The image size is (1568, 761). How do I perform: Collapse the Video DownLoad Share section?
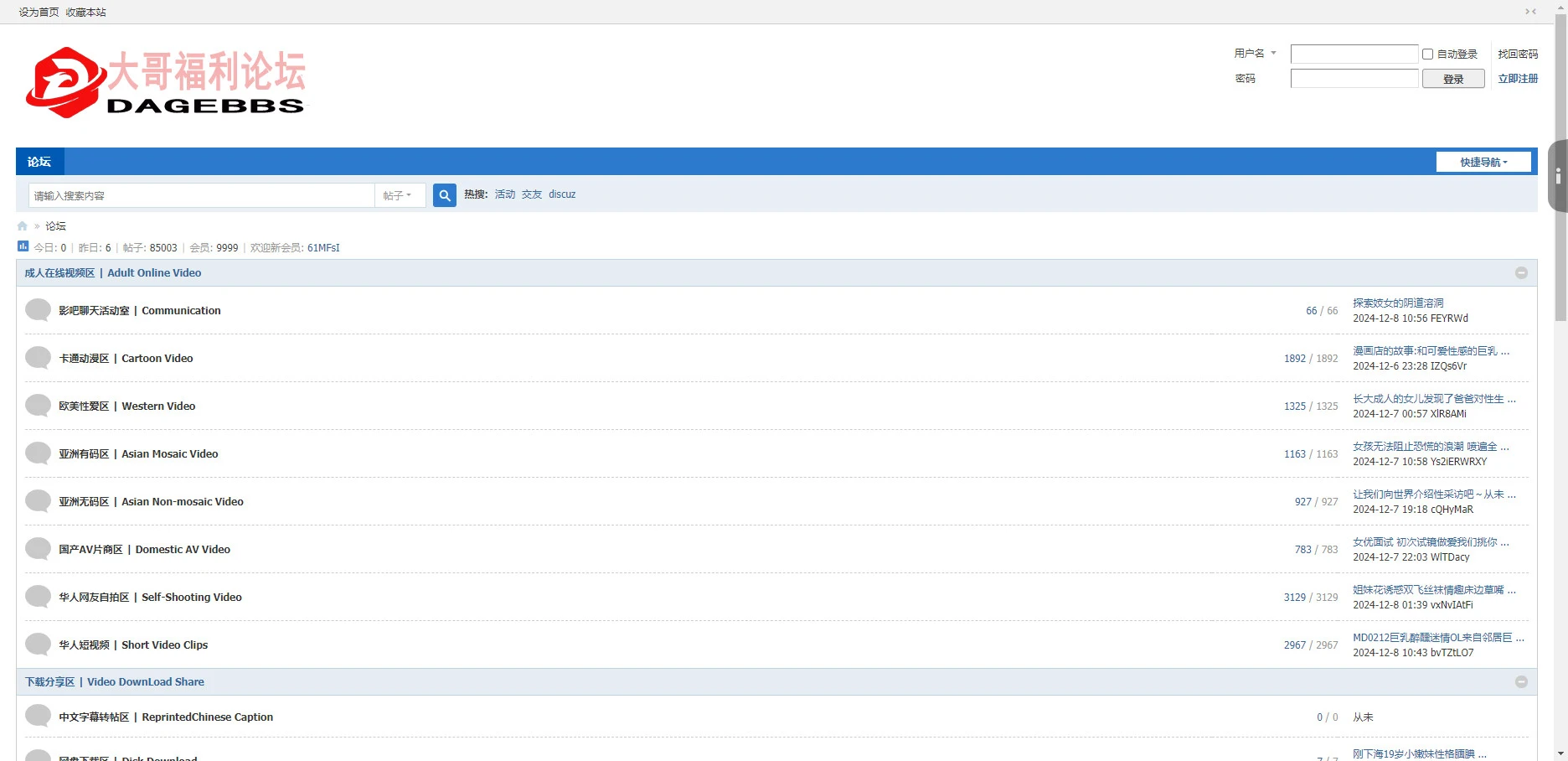pyautogui.click(x=1521, y=682)
